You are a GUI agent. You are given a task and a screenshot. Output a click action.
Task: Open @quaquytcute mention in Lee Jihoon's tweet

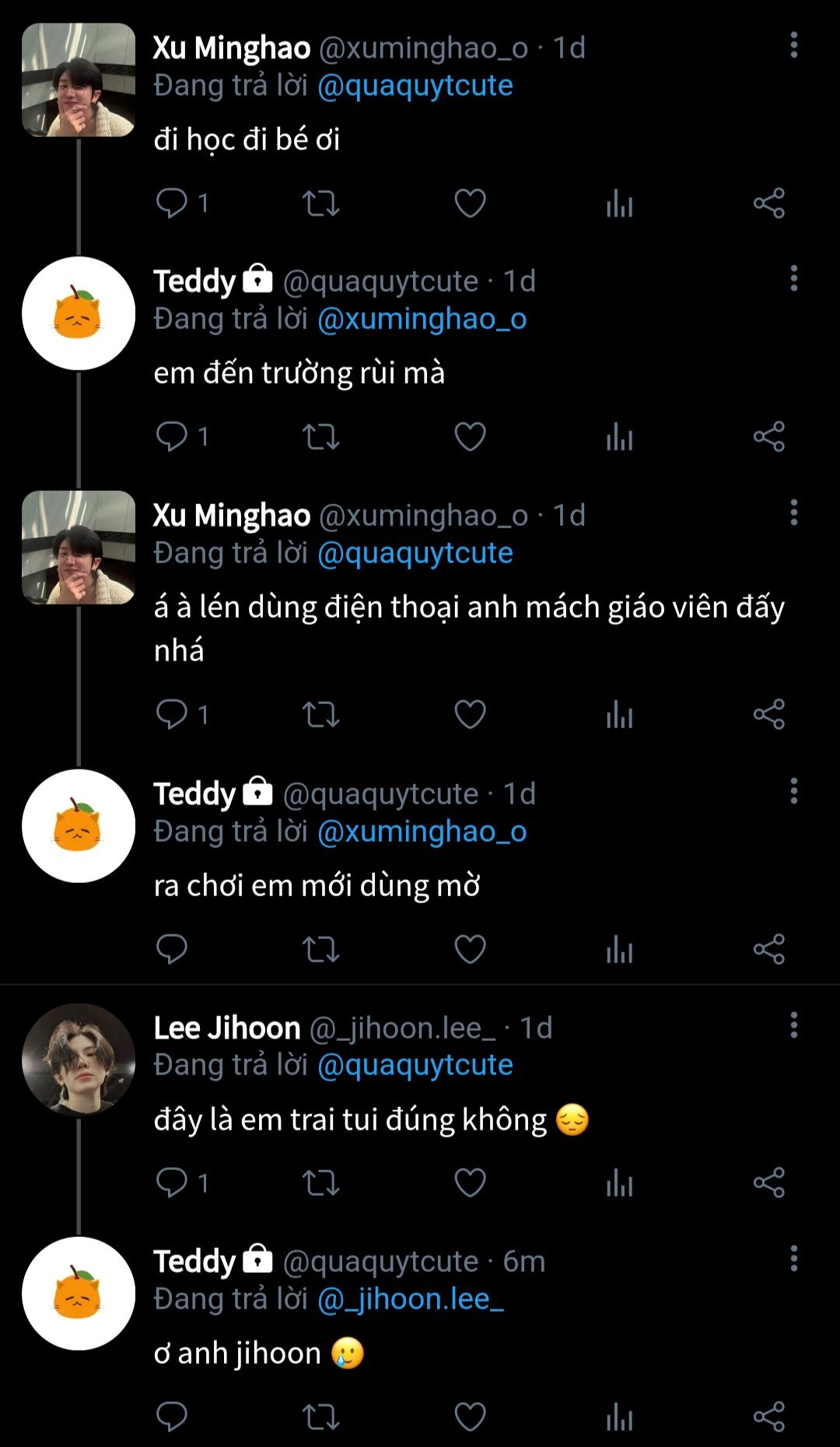pyautogui.click(x=415, y=1065)
